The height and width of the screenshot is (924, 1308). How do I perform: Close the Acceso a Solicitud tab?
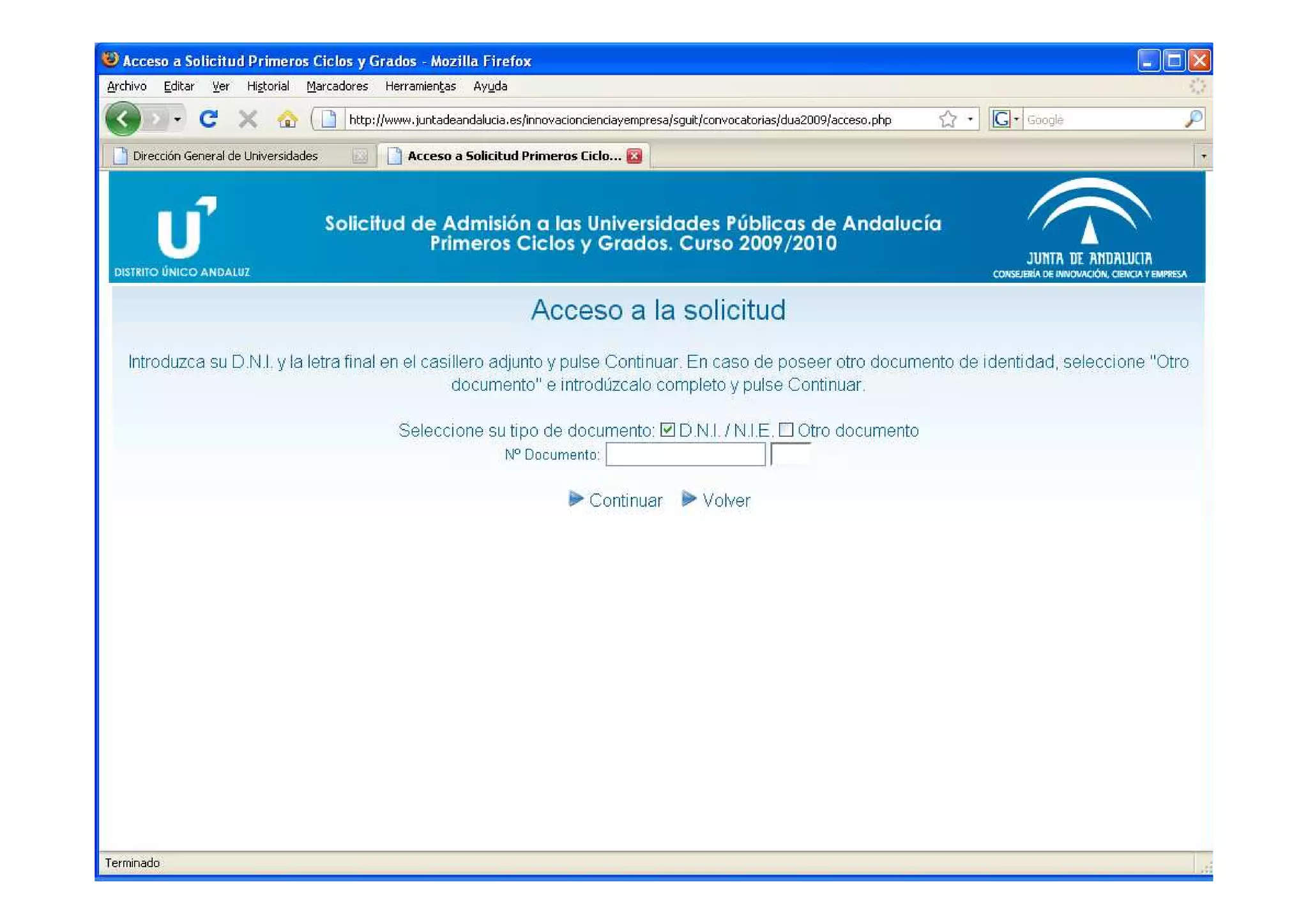pyautogui.click(x=634, y=156)
